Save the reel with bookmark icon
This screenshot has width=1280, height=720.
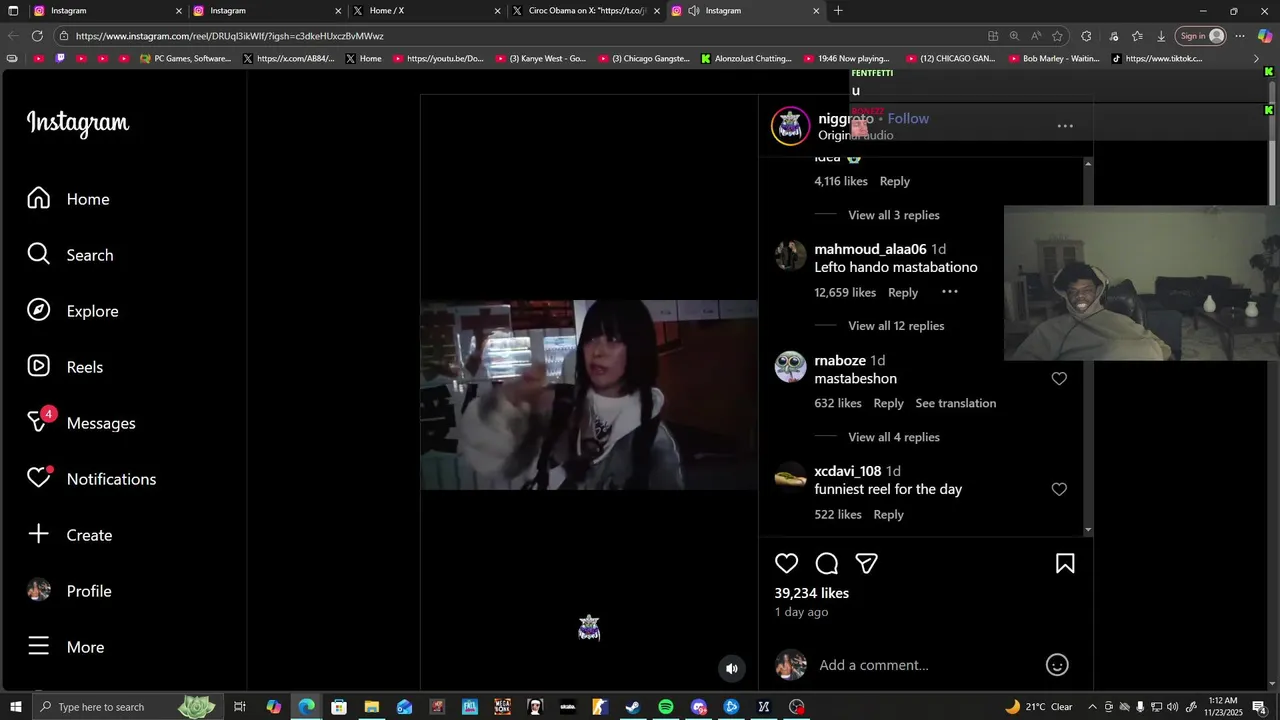coord(1065,563)
